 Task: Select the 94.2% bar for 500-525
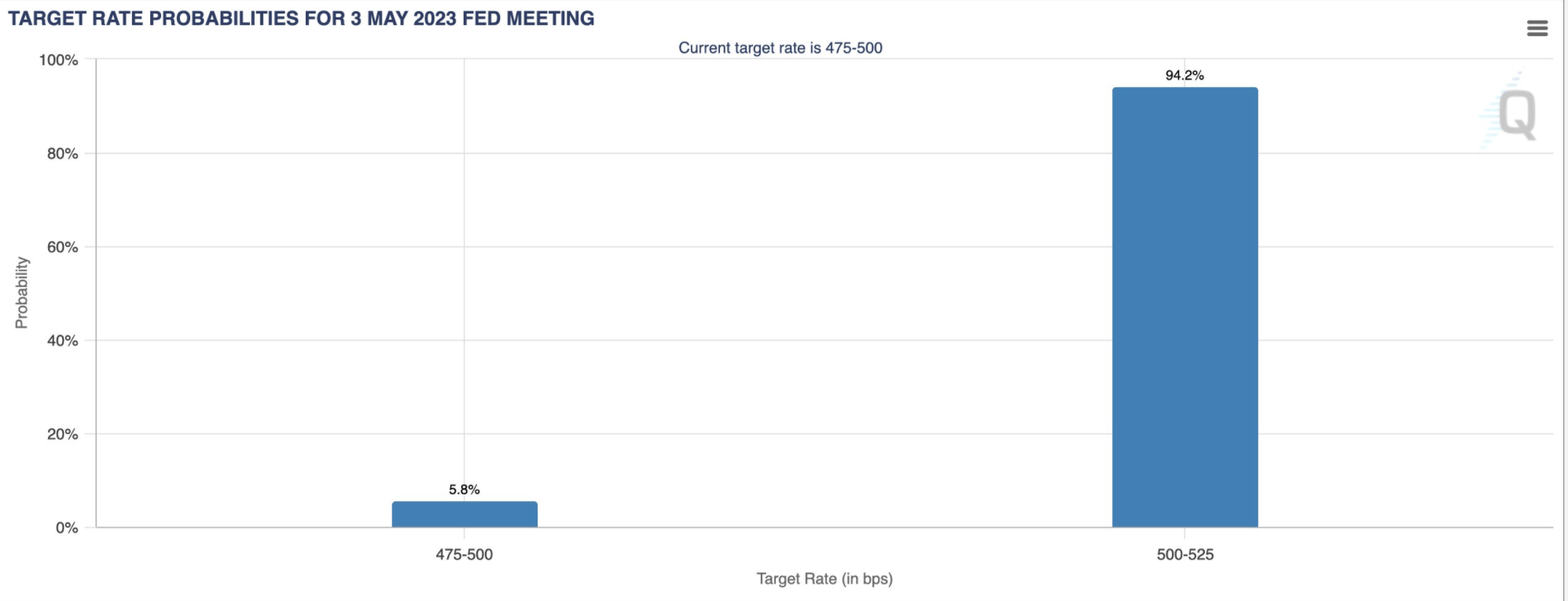point(1184,306)
